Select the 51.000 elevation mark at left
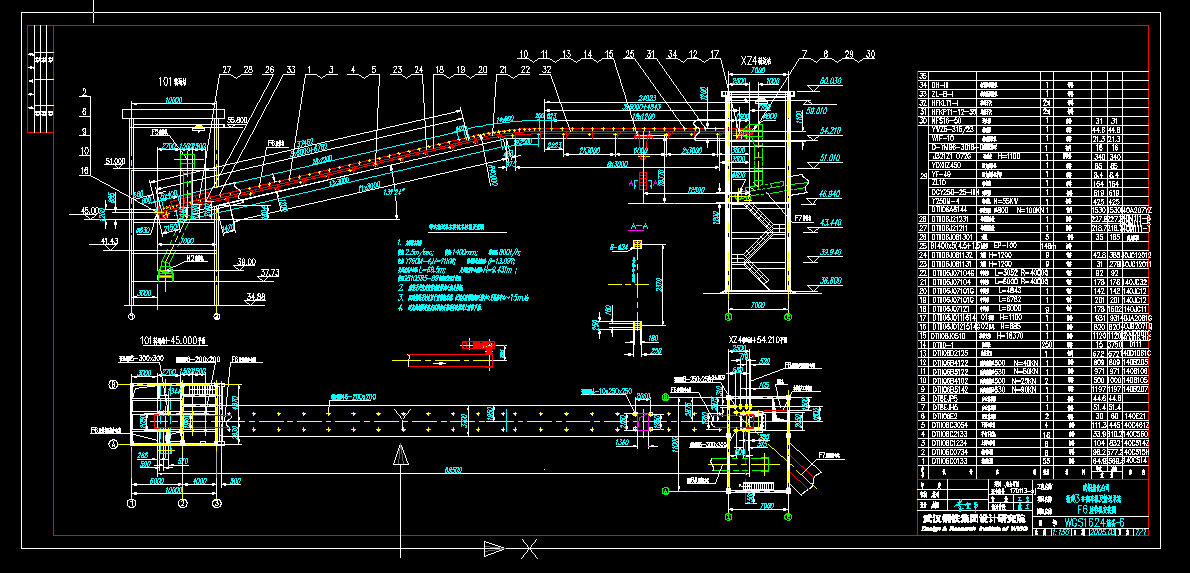The image size is (1190, 573). click(115, 161)
